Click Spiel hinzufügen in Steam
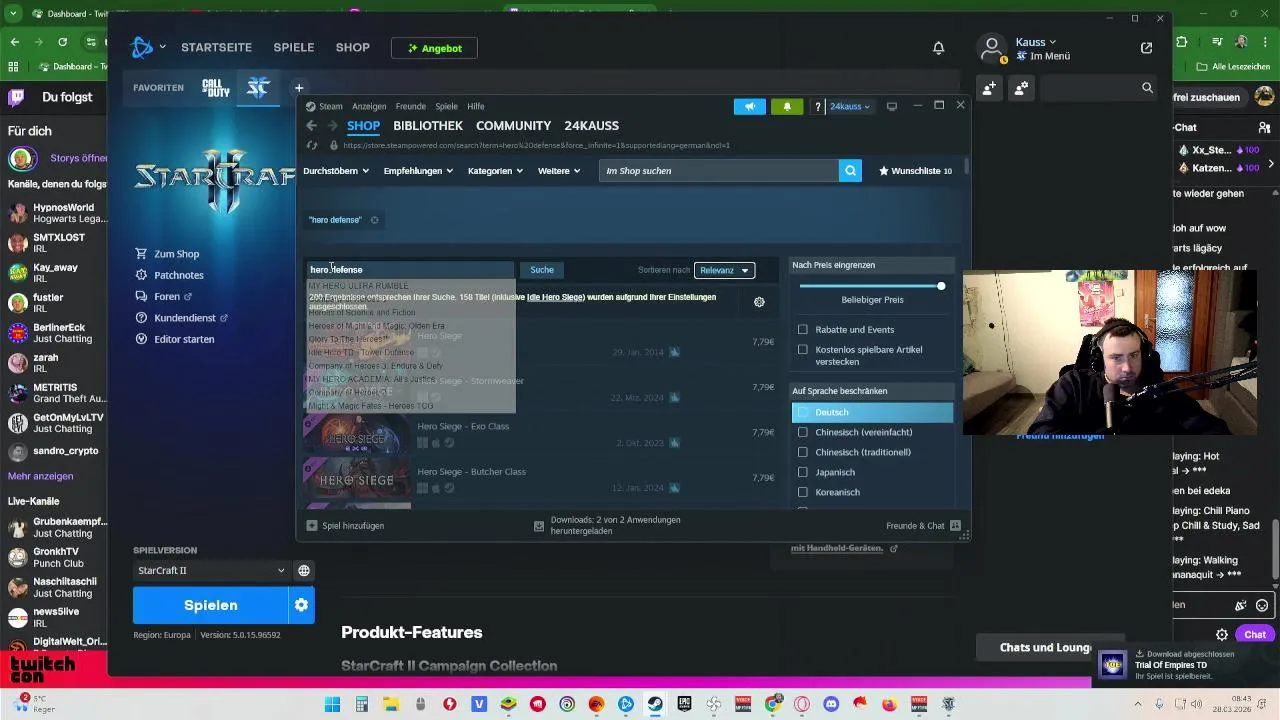 pos(345,526)
